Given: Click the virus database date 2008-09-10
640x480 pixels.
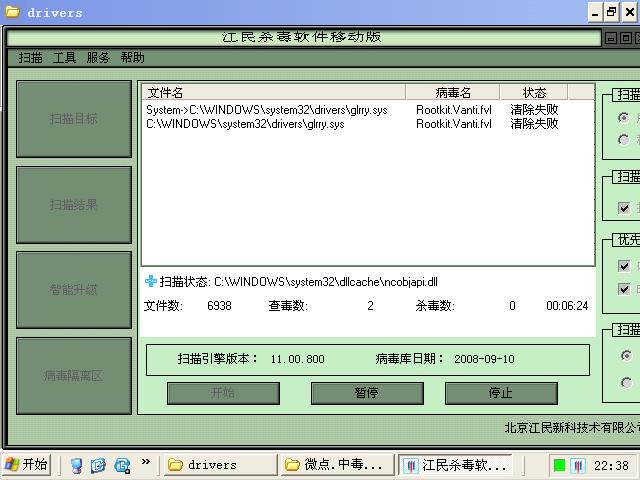Looking at the screenshot, I should click(x=484, y=359).
